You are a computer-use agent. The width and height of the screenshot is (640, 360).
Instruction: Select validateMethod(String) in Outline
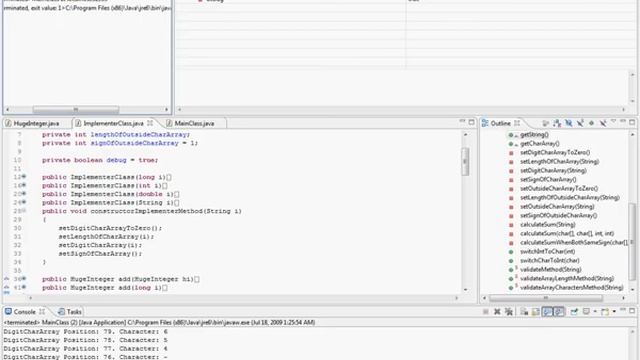pos(551,269)
